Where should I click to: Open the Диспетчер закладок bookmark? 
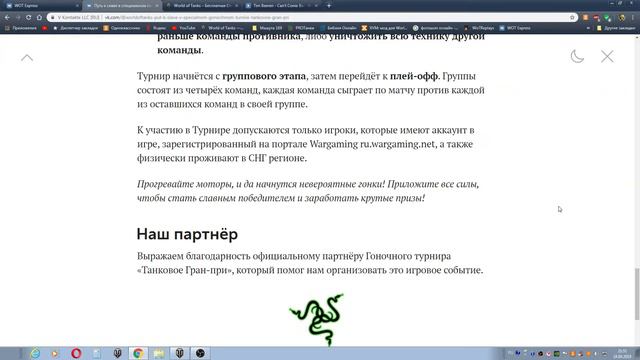point(76,28)
